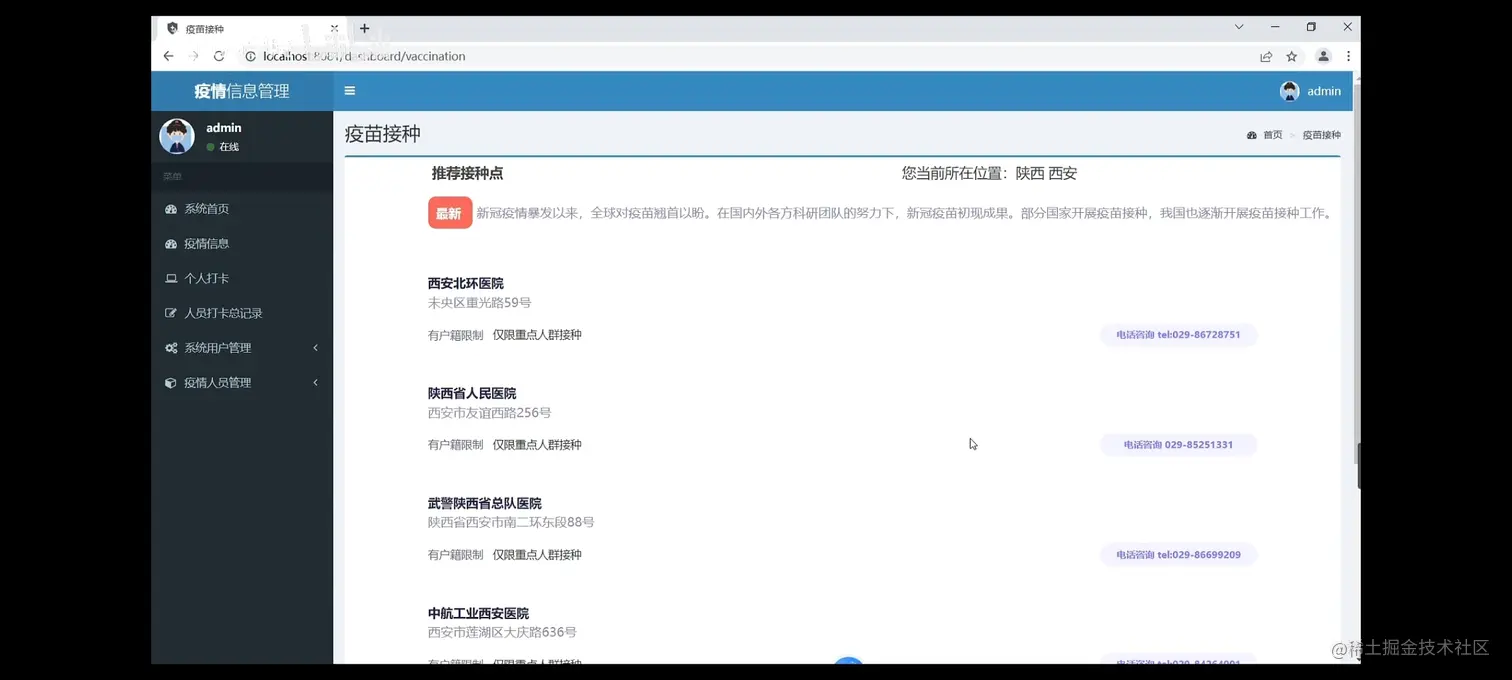Image resolution: width=1512 pixels, height=680 pixels.
Task: Click 电话咨询 tel:029-86699209 button
Action: (x=1178, y=555)
